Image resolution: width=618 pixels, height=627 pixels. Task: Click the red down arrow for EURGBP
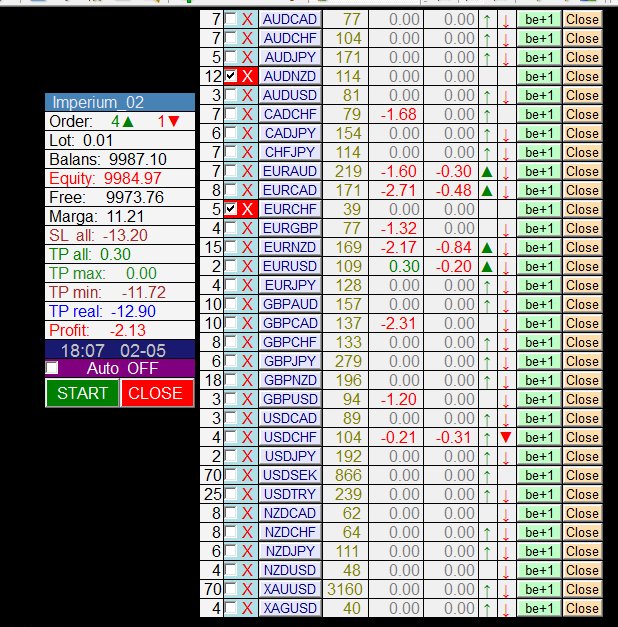point(506,230)
